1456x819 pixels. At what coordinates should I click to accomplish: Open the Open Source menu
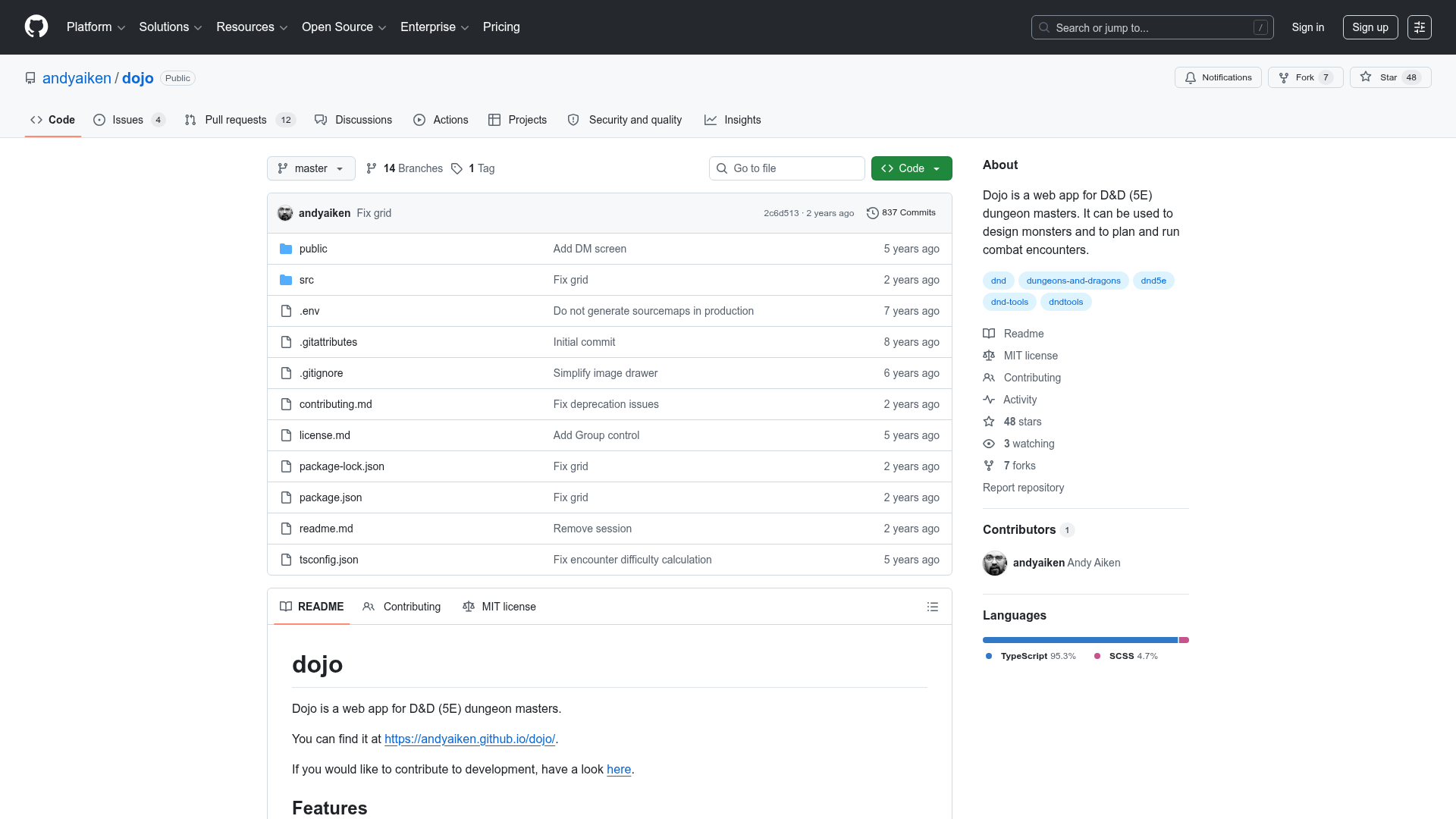coord(344,27)
